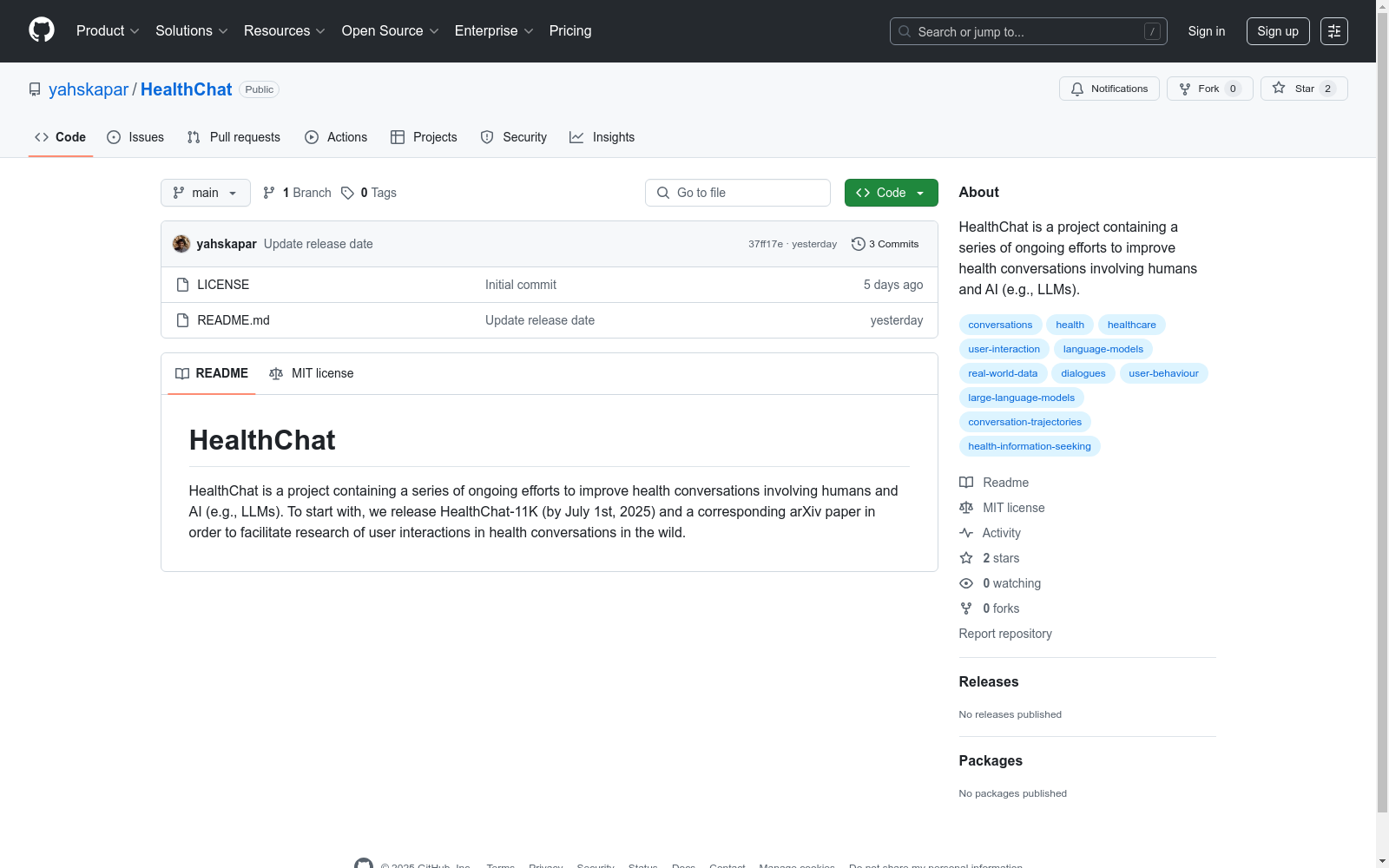Click the branch icon beside 1 Branch

click(269, 193)
